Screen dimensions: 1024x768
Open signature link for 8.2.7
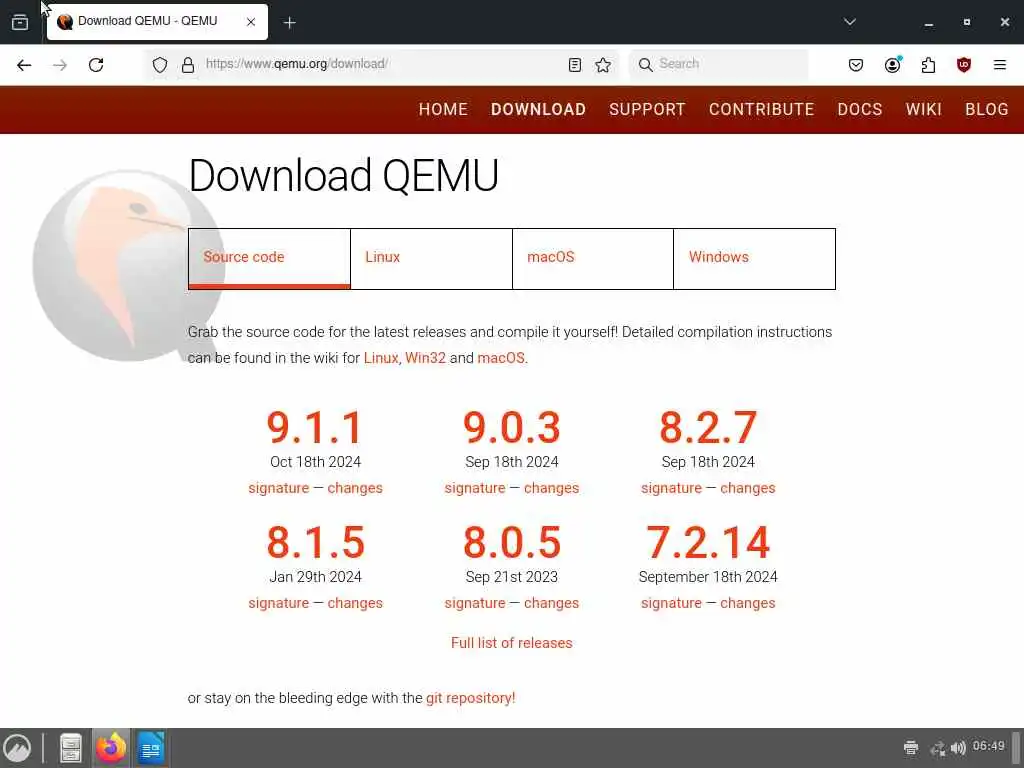coord(671,488)
